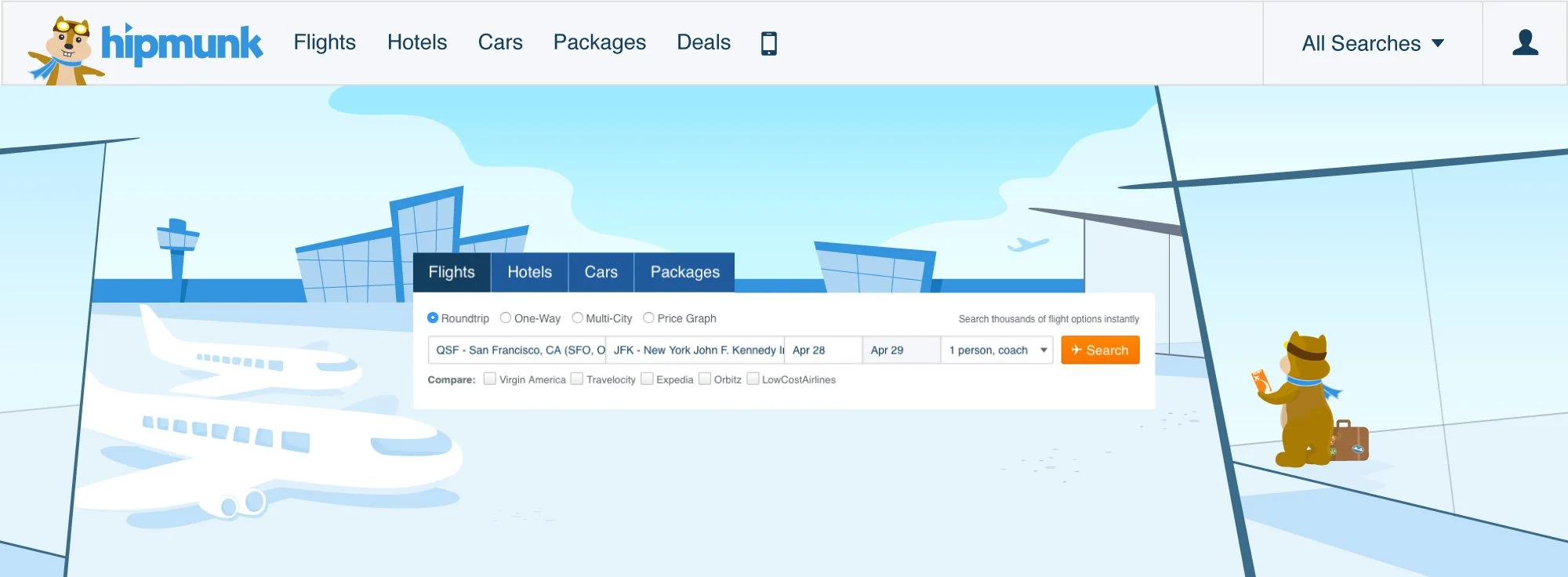
Task: Open Deals in the top navigation
Action: (x=703, y=42)
